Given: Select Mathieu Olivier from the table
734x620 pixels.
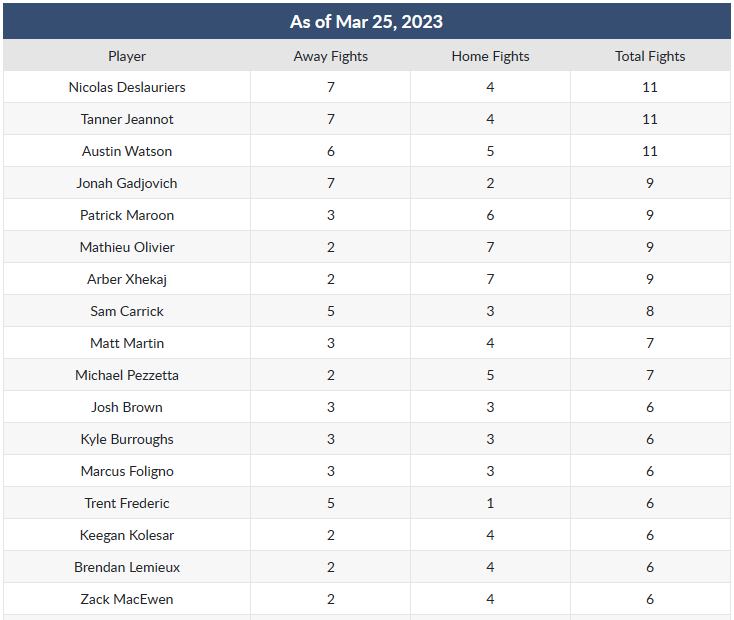Looking at the screenshot, I should [127, 247].
